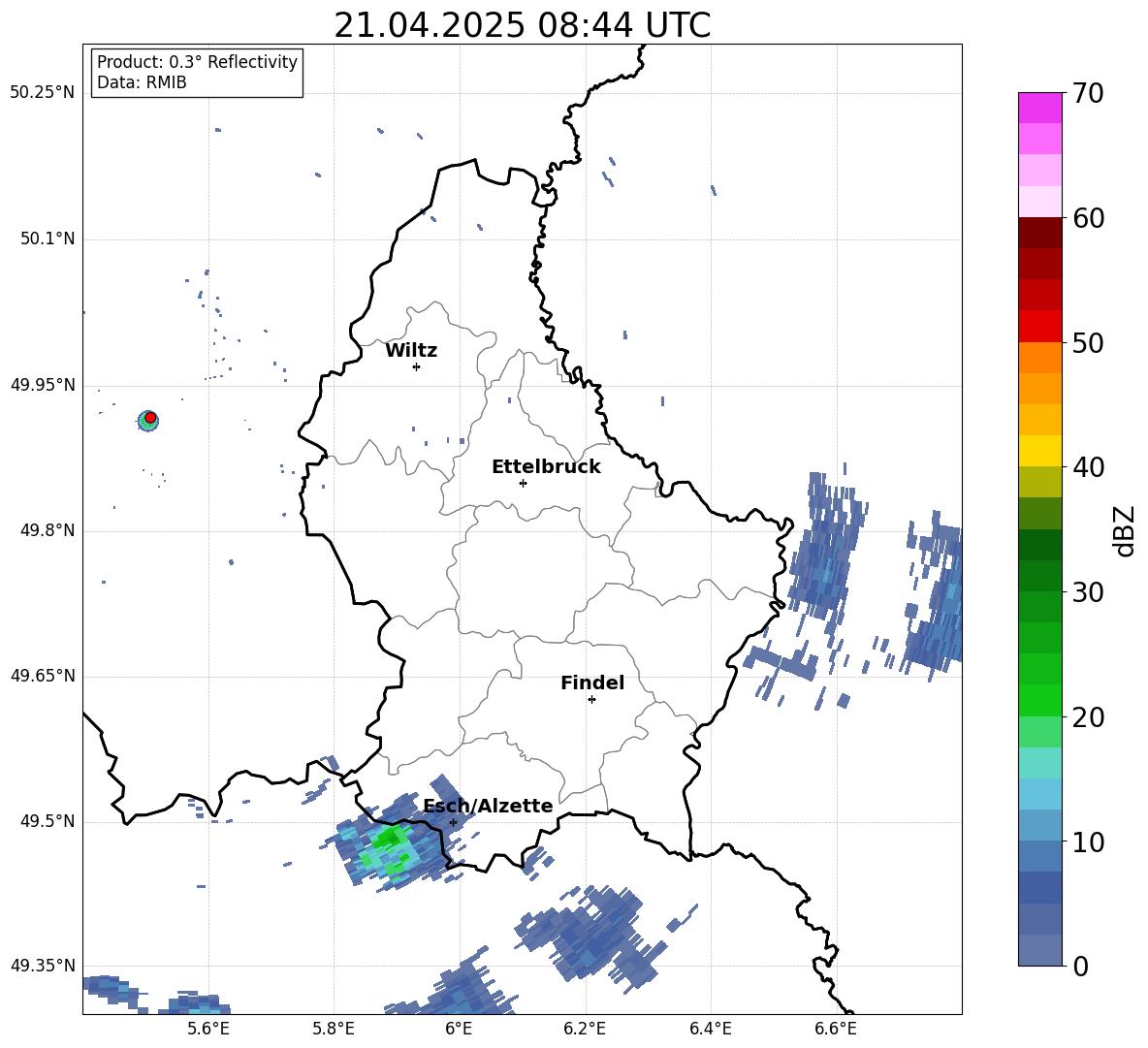
Task: Pick the slate blue colorbar swatch at 0
Action: tap(1039, 950)
